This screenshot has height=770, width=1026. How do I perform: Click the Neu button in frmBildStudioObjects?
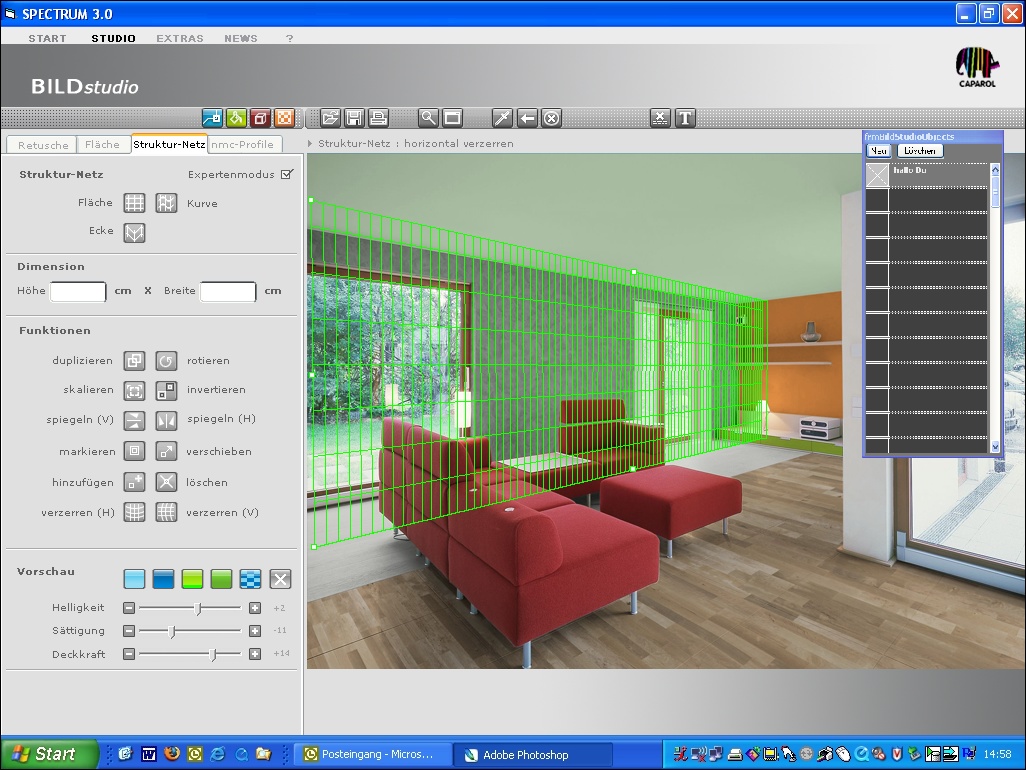coord(877,150)
